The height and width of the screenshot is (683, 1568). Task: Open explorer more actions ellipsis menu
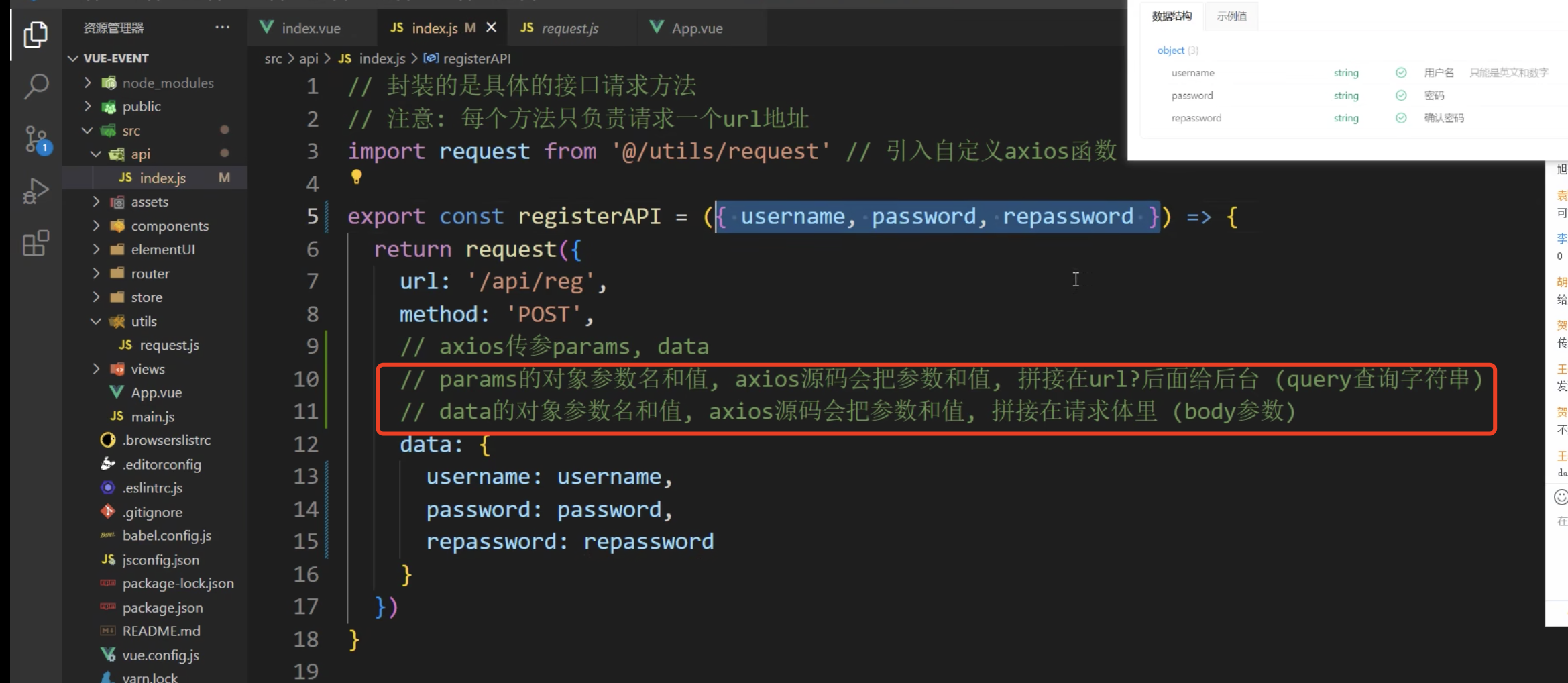(222, 28)
